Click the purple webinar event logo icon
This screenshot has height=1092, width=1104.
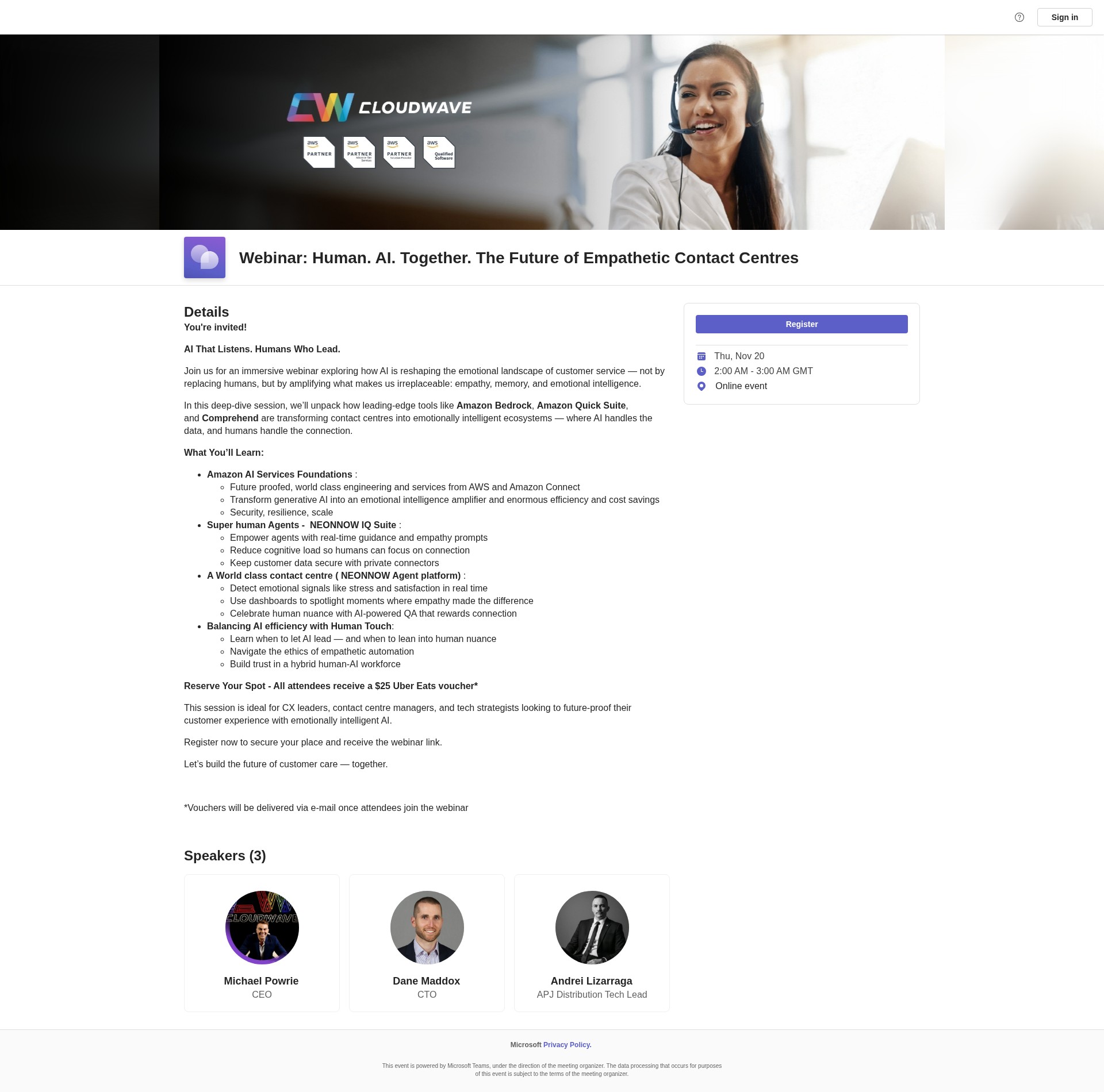pyautogui.click(x=205, y=257)
